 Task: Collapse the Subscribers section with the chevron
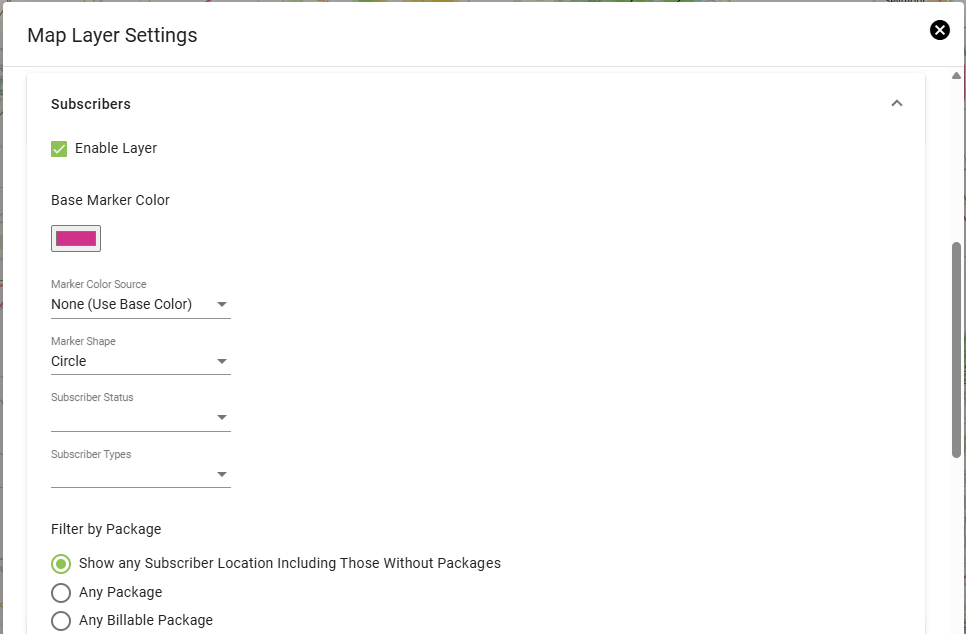(896, 104)
